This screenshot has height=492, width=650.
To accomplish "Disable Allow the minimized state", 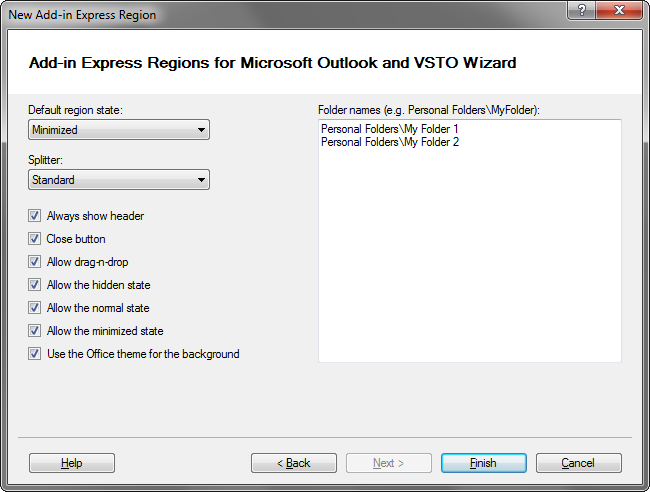I will [x=35, y=331].
